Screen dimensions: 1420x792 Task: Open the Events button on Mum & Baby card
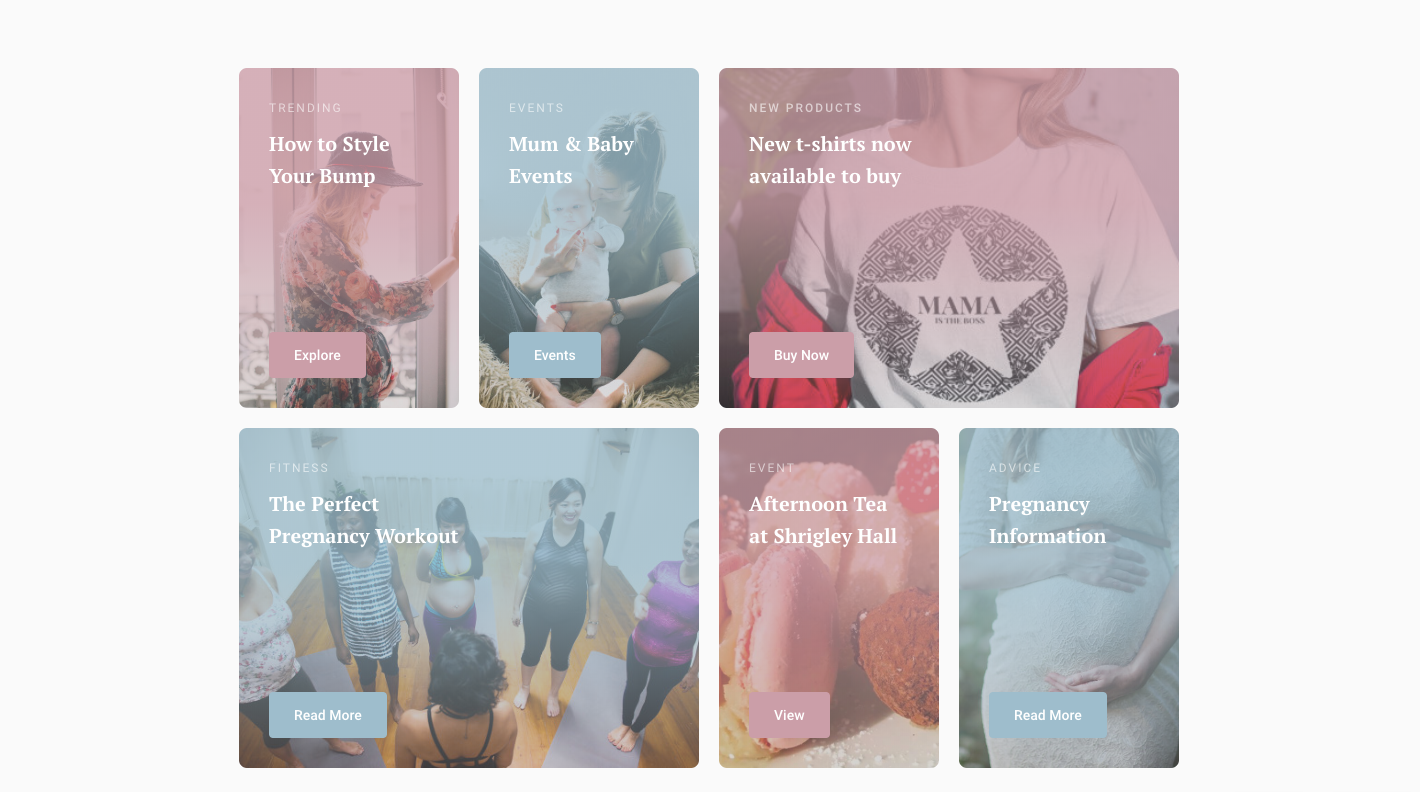[x=555, y=355]
